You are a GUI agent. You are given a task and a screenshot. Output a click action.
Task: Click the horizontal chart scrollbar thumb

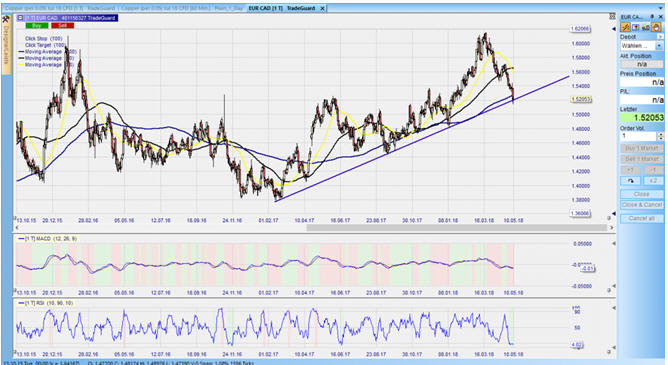[457, 228]
